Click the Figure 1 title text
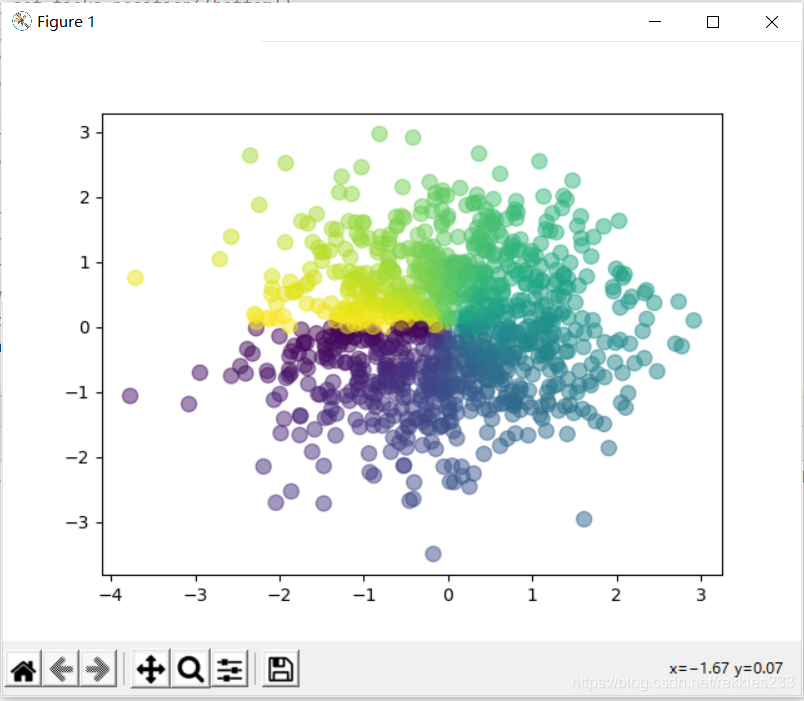804x701 pixels. 66,22
